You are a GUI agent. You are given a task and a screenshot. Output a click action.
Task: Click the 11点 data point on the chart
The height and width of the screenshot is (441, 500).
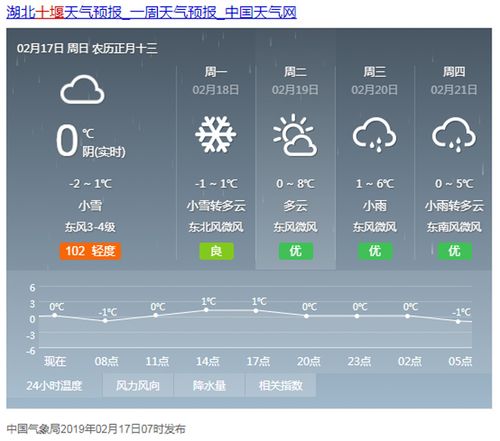(x=156, y=315)
